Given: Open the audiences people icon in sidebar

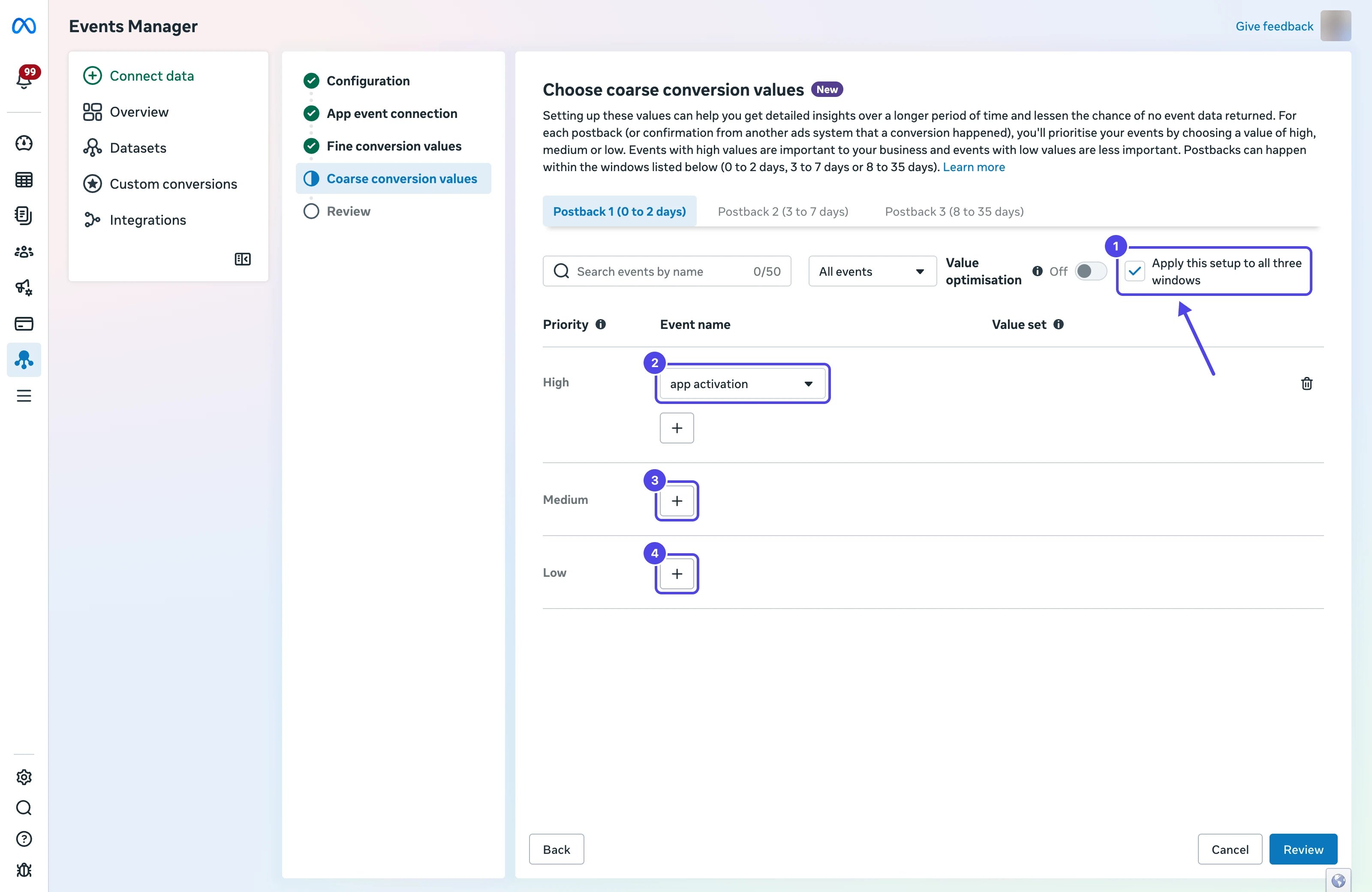Looking at the screenshot, I should [x=24, y=252].
